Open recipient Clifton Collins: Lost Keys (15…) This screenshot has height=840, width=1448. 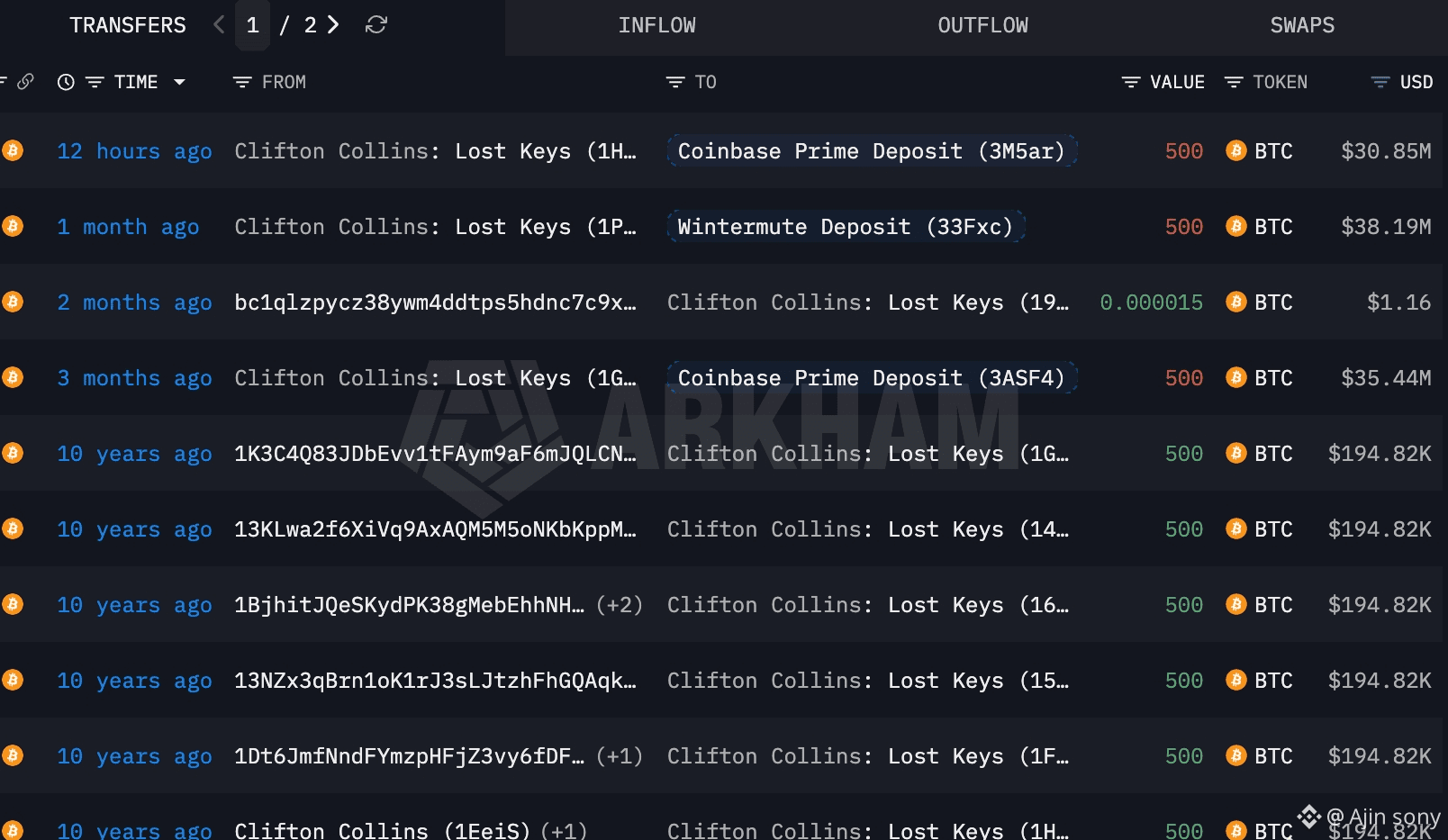pos(868,681)
